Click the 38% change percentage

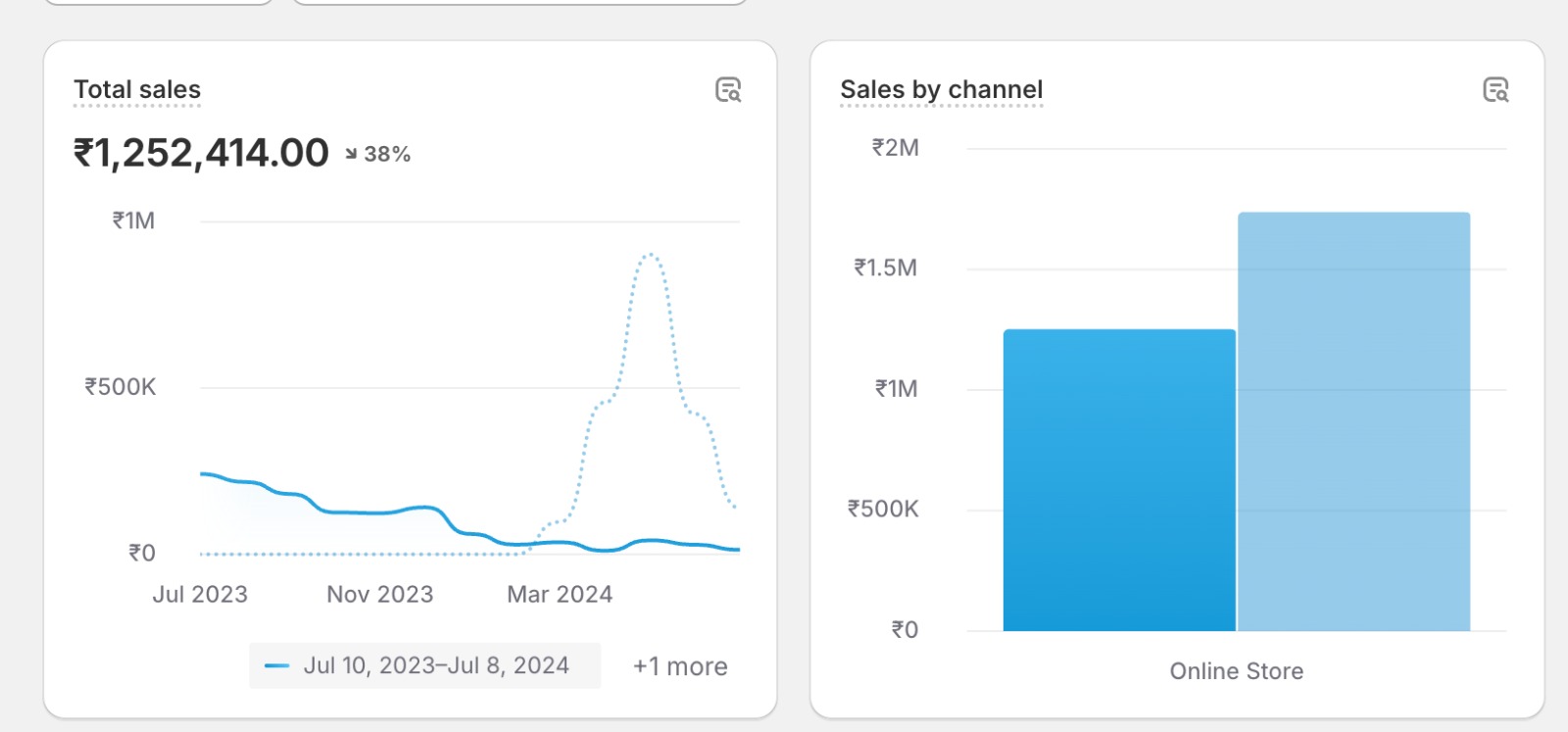pos(387,154)
